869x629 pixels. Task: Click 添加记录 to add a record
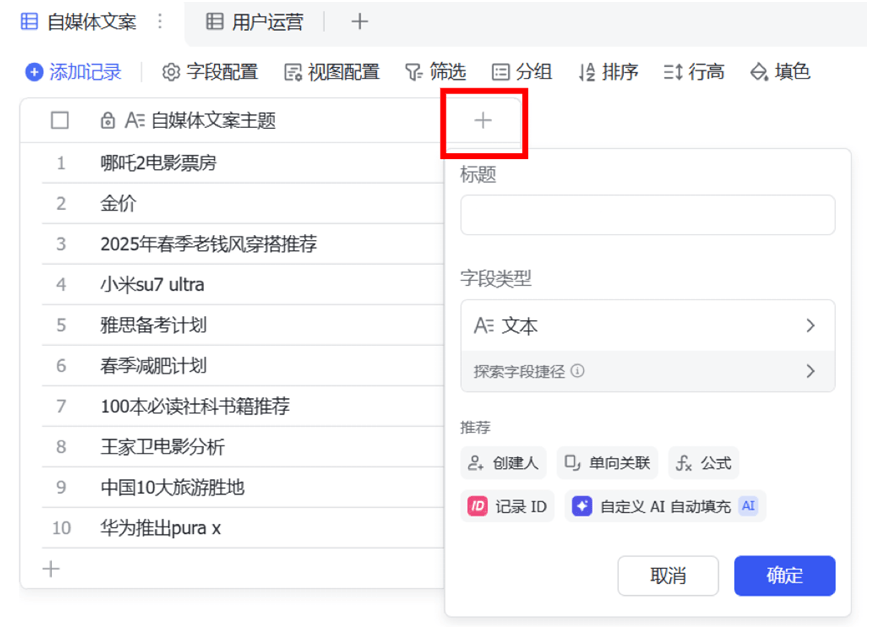pyautogui.click(x=73, y=72)
